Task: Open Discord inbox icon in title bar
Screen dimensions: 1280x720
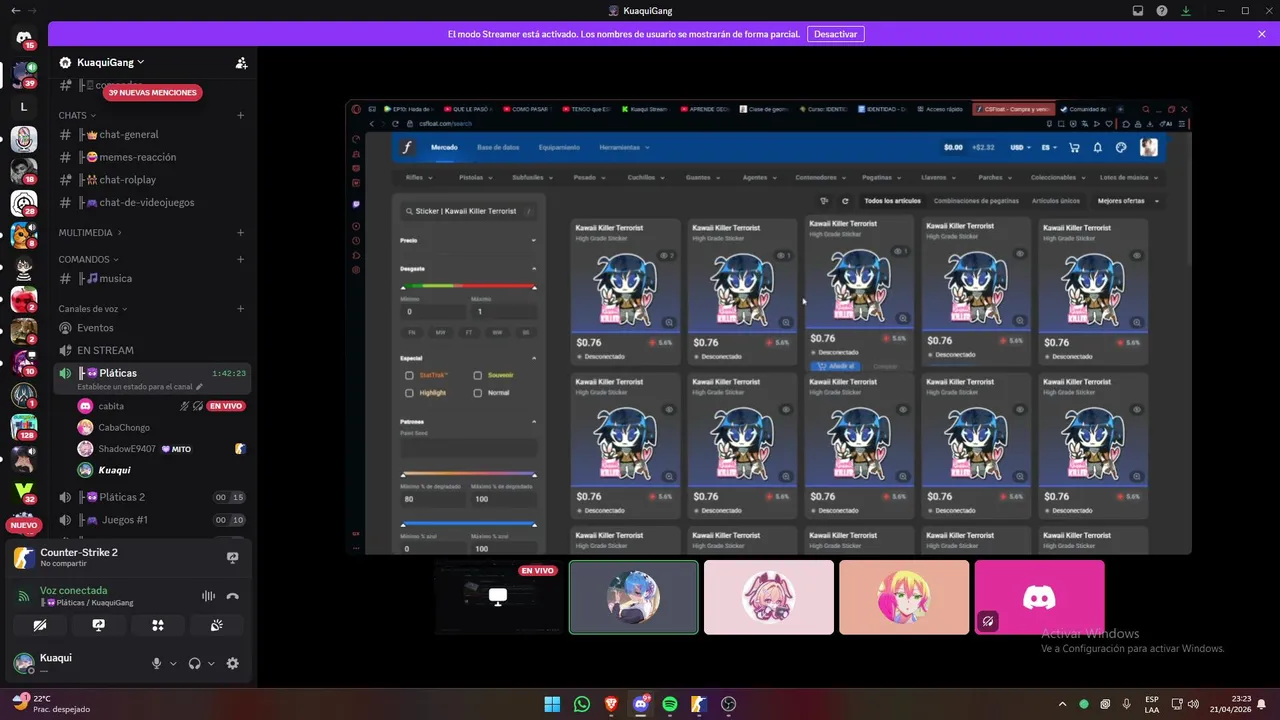Action: 1138,11
